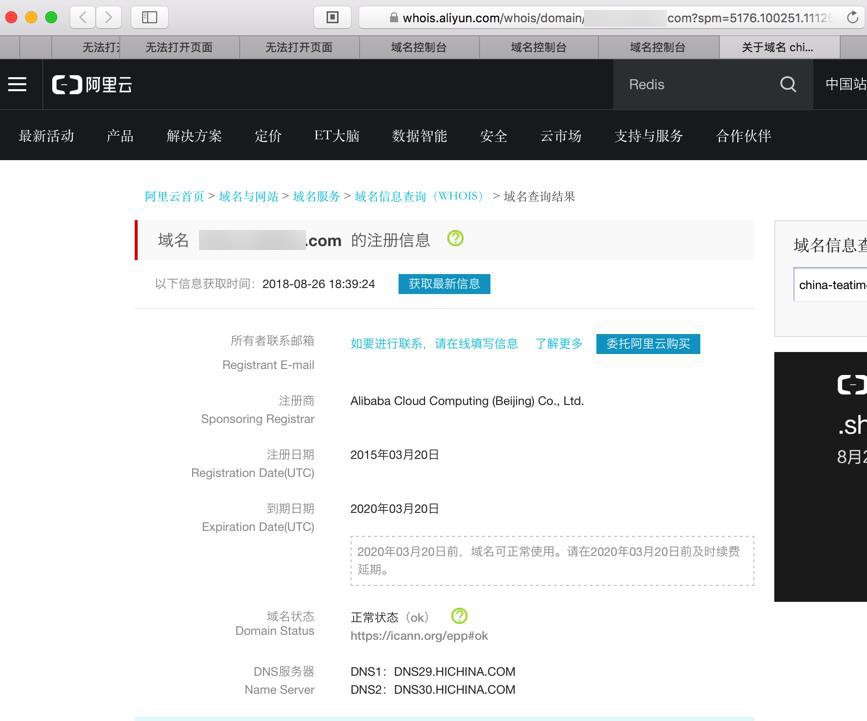This screenshot has width=867, height=721.
Task: Switch to second 无法打开页面 tab
Action: [x=299, y=48]
